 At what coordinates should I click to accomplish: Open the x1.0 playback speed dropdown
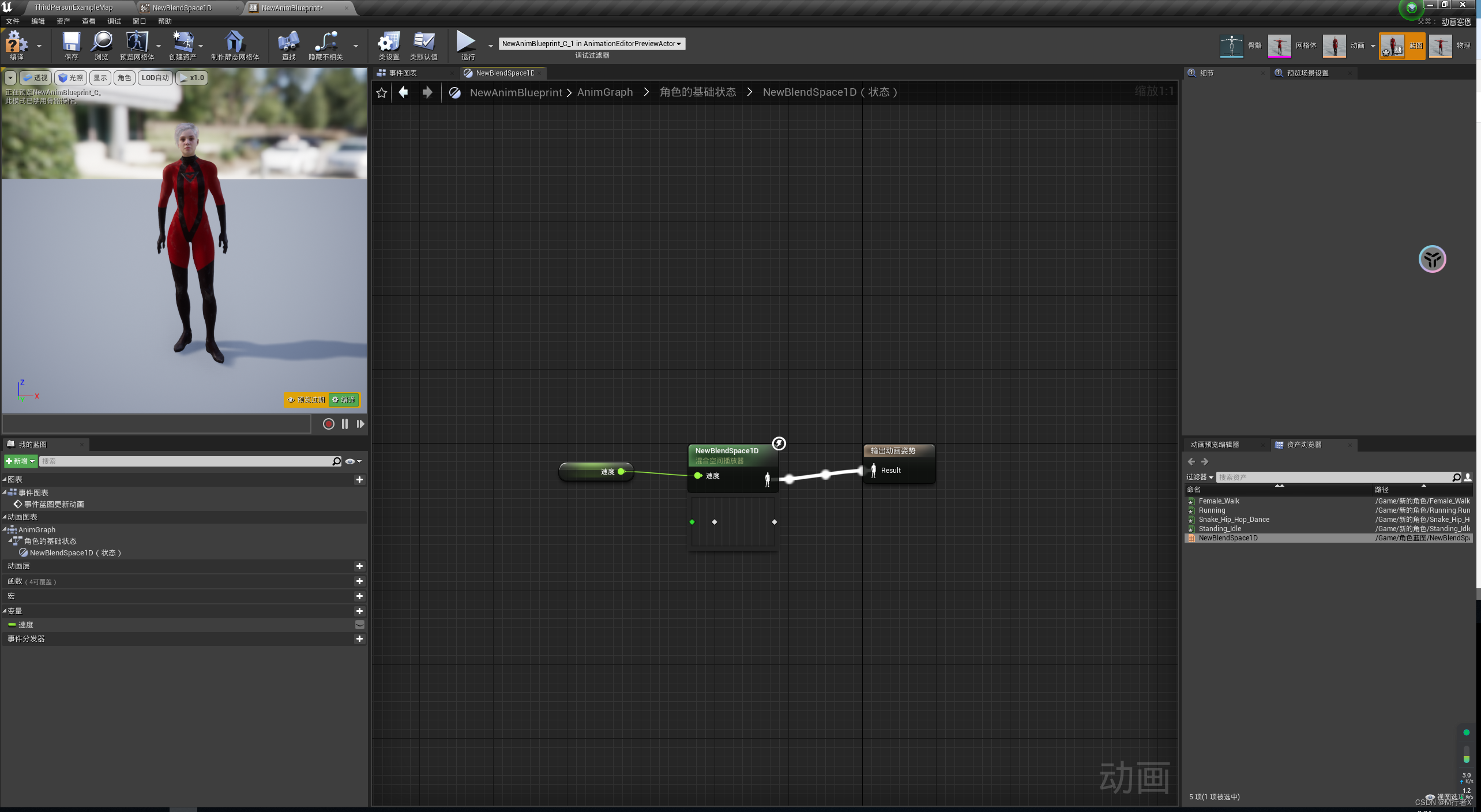coord(192,78)
